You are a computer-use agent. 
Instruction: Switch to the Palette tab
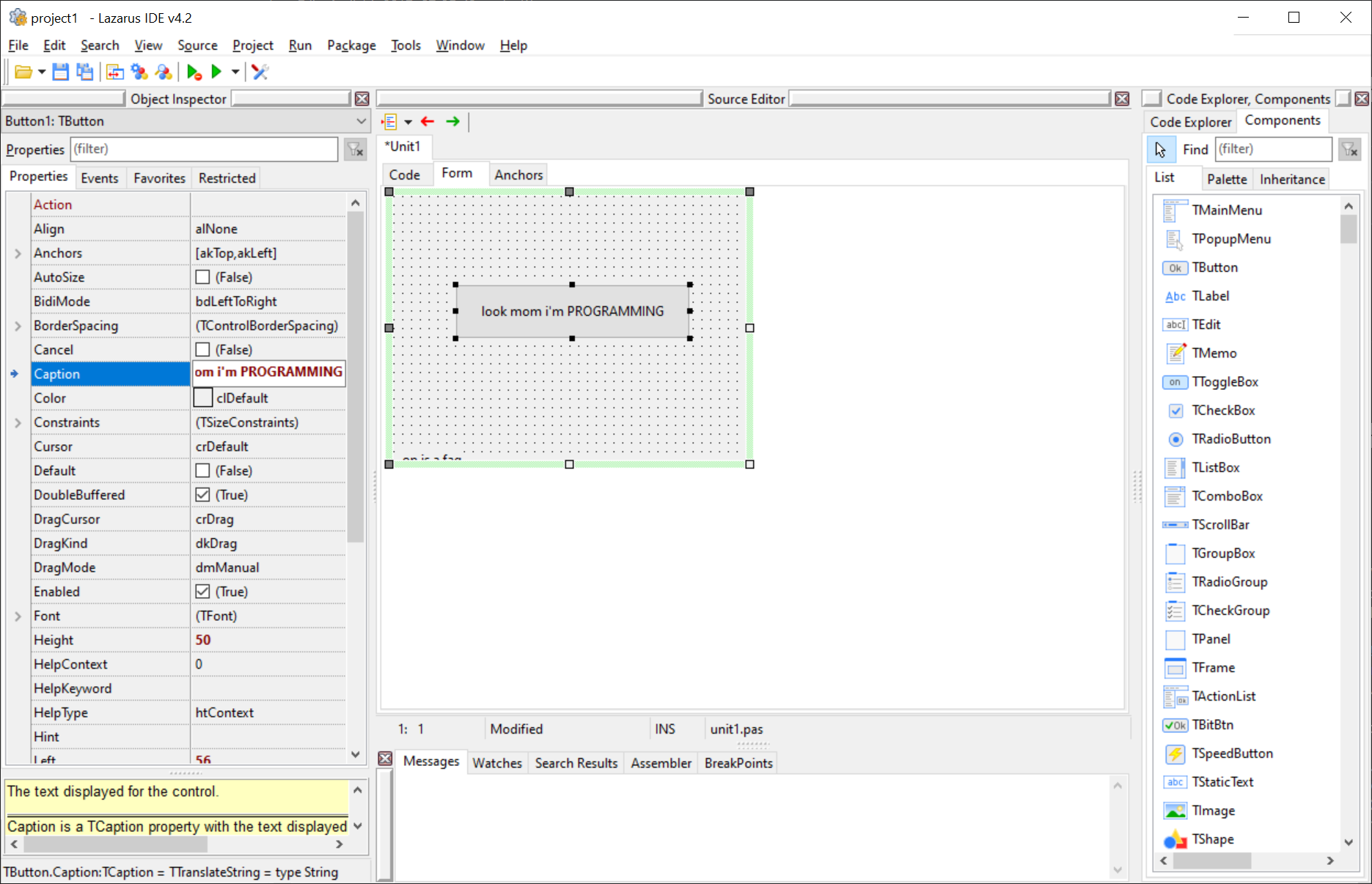(1227, 180)
